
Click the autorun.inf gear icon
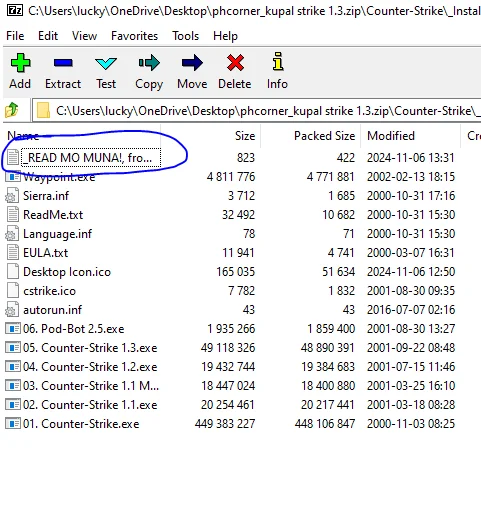point(12,310)
